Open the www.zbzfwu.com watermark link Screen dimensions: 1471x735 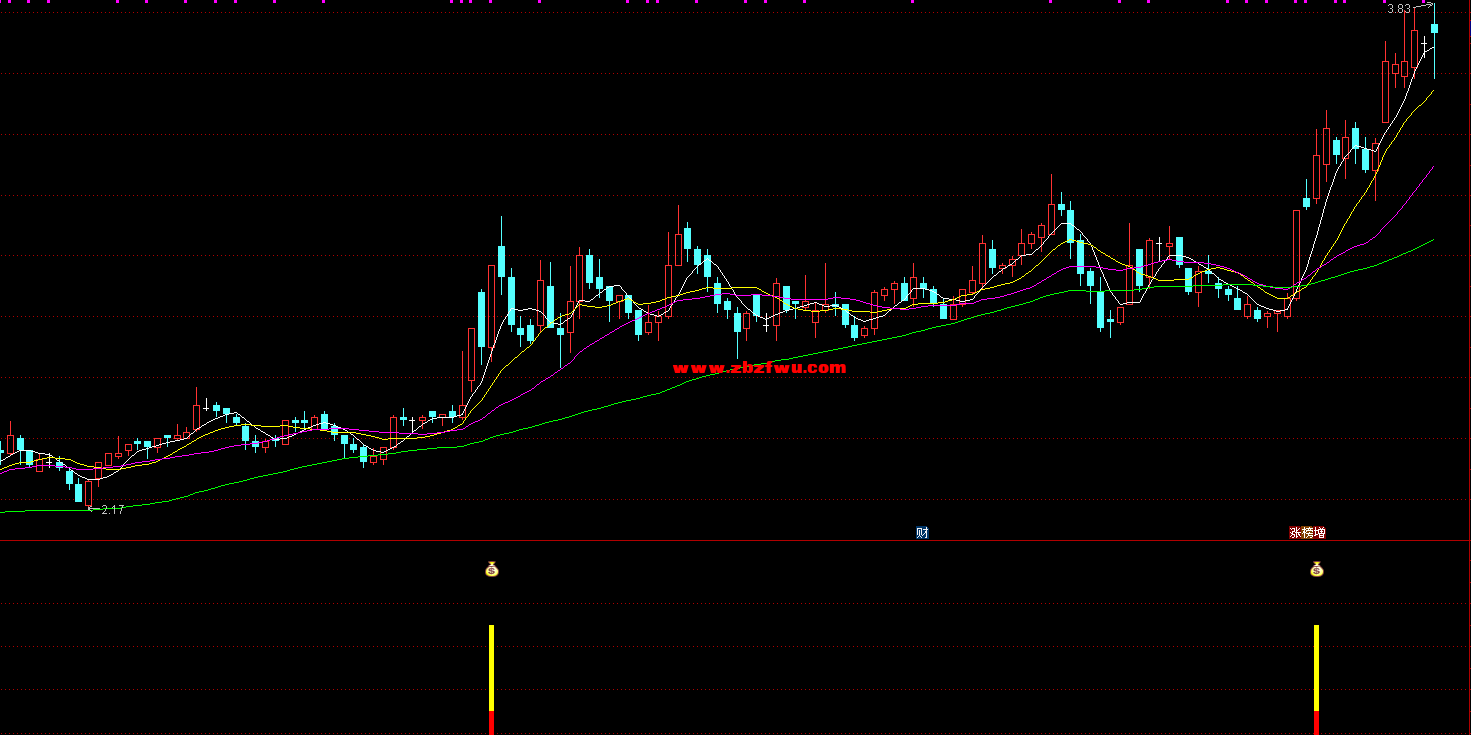pyautogui.click(x=759, y=368)
